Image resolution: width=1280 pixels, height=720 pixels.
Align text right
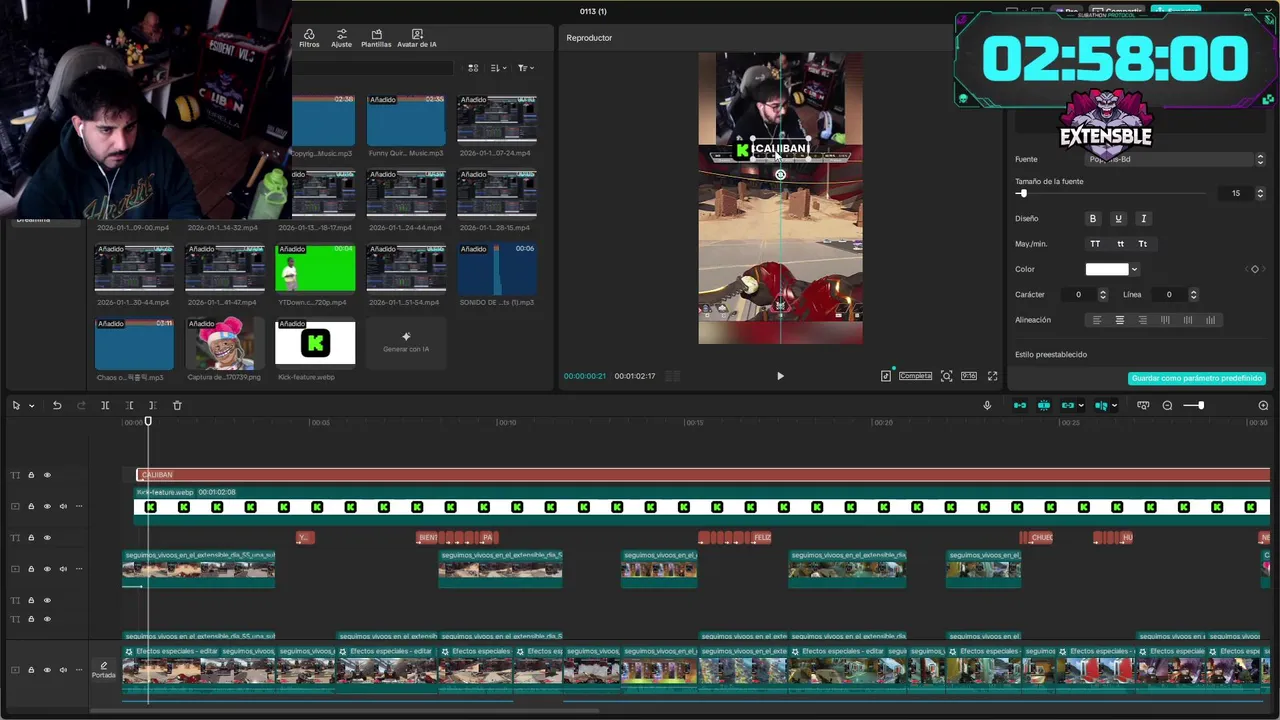[1143, 320]
